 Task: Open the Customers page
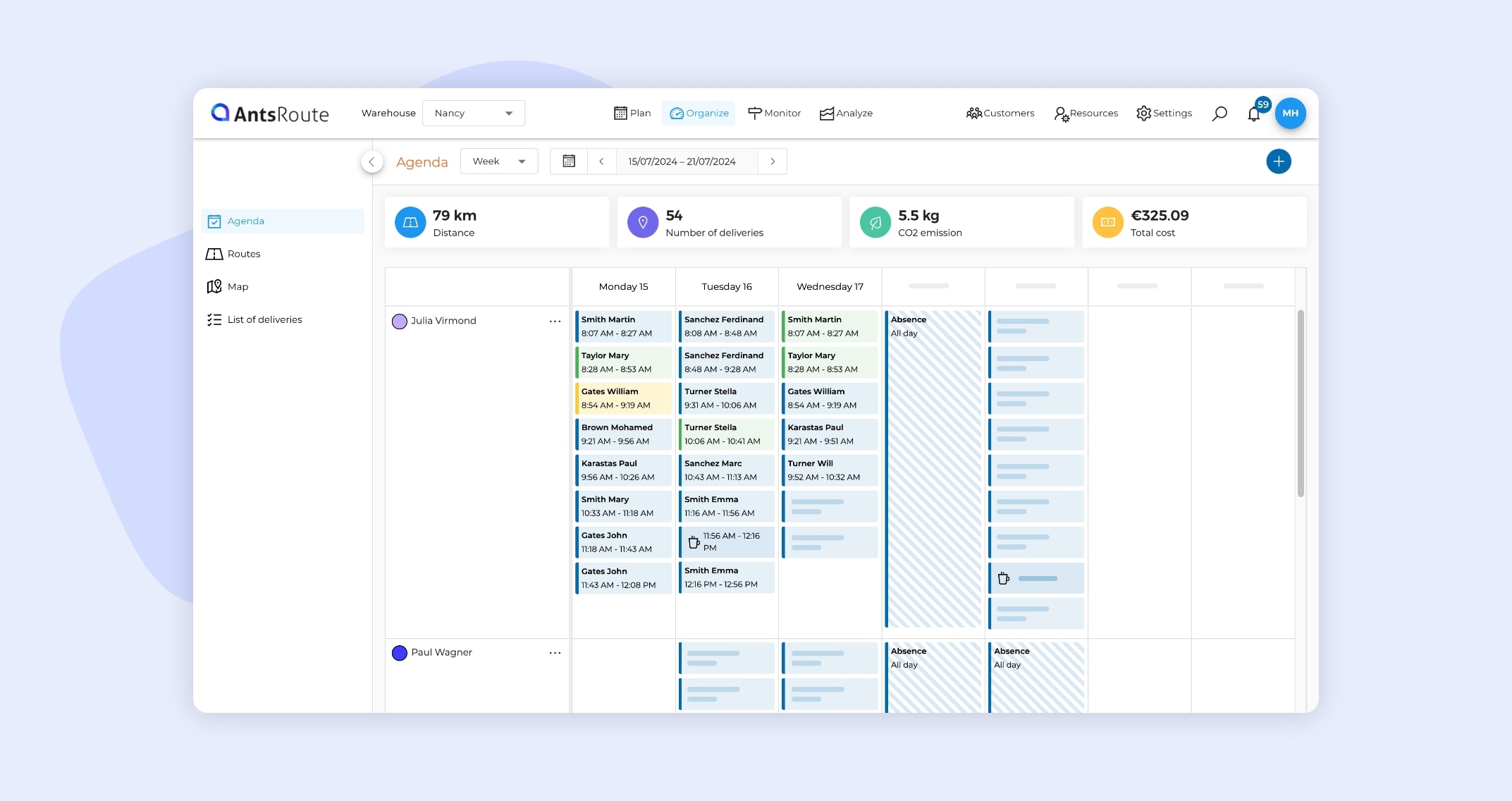1000,113
